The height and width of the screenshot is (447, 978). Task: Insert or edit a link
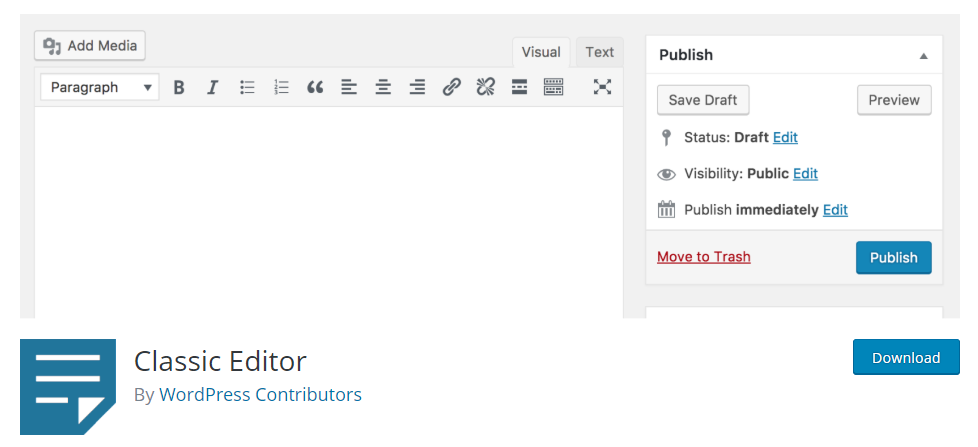(451, 88)
